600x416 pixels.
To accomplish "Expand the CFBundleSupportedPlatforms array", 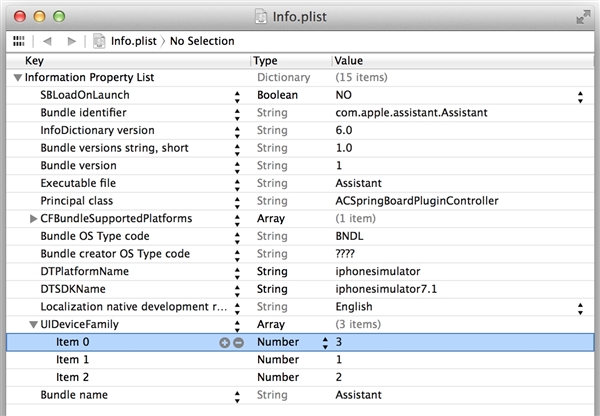I will point(33,219).
